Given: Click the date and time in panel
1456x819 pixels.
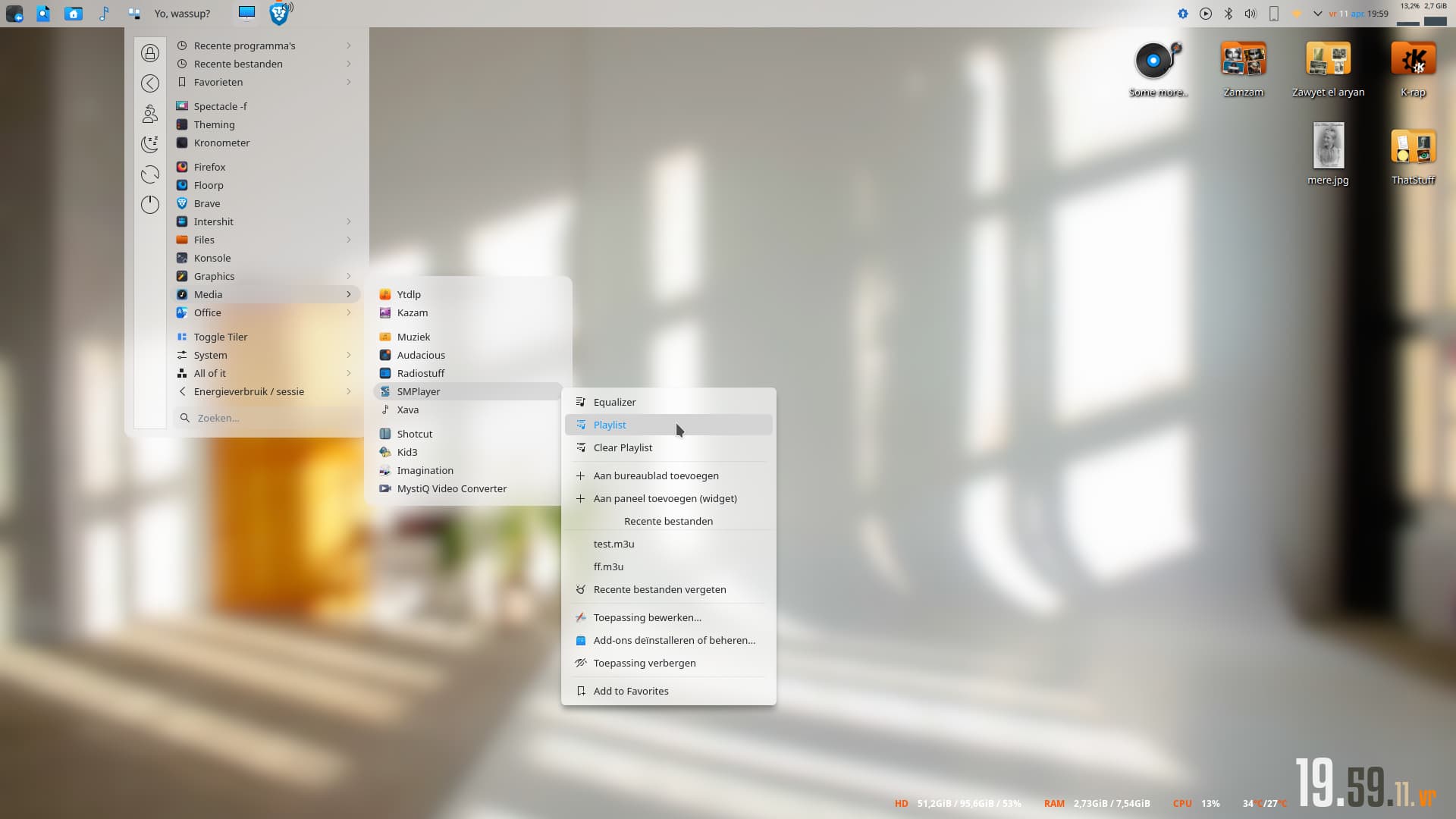Looking at the screenshot, I should coord(1358,14).
